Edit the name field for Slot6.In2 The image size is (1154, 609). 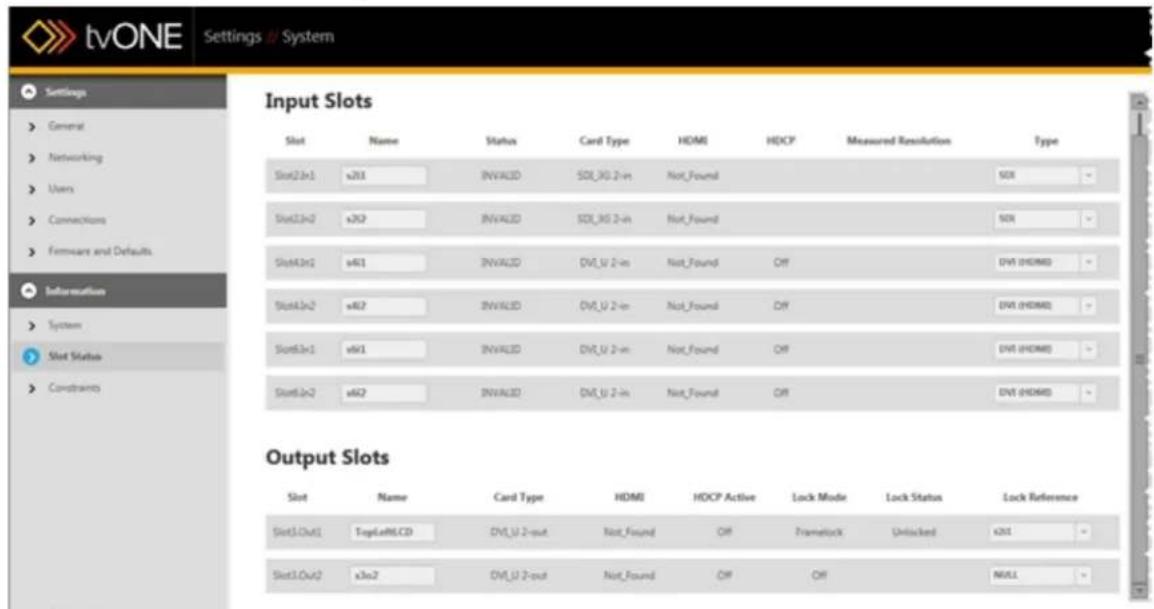click(x=383, y=393)
